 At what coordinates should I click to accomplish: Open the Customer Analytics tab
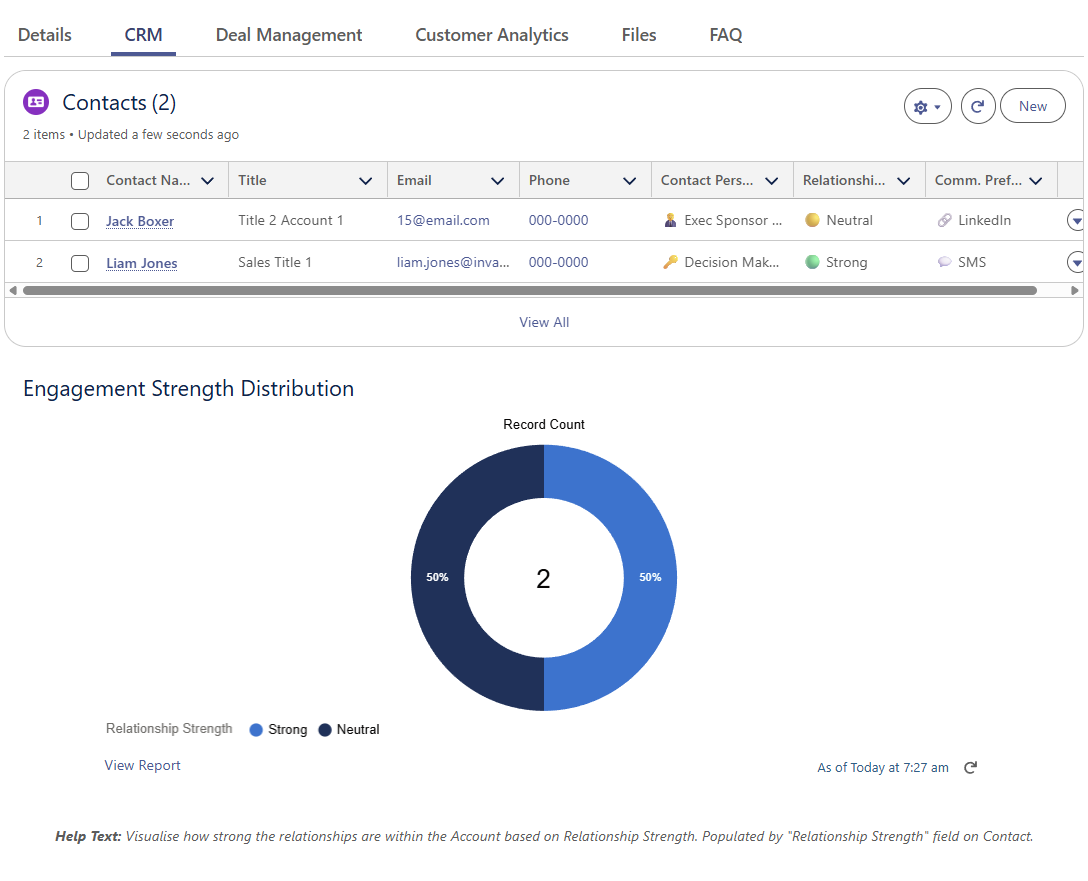492,35
